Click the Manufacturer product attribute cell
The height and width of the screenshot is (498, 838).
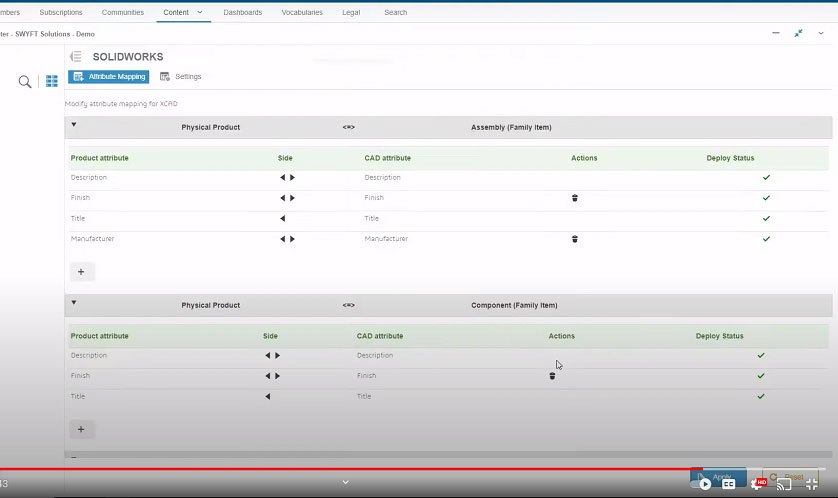pyautogui.click(x=92, y=239)
